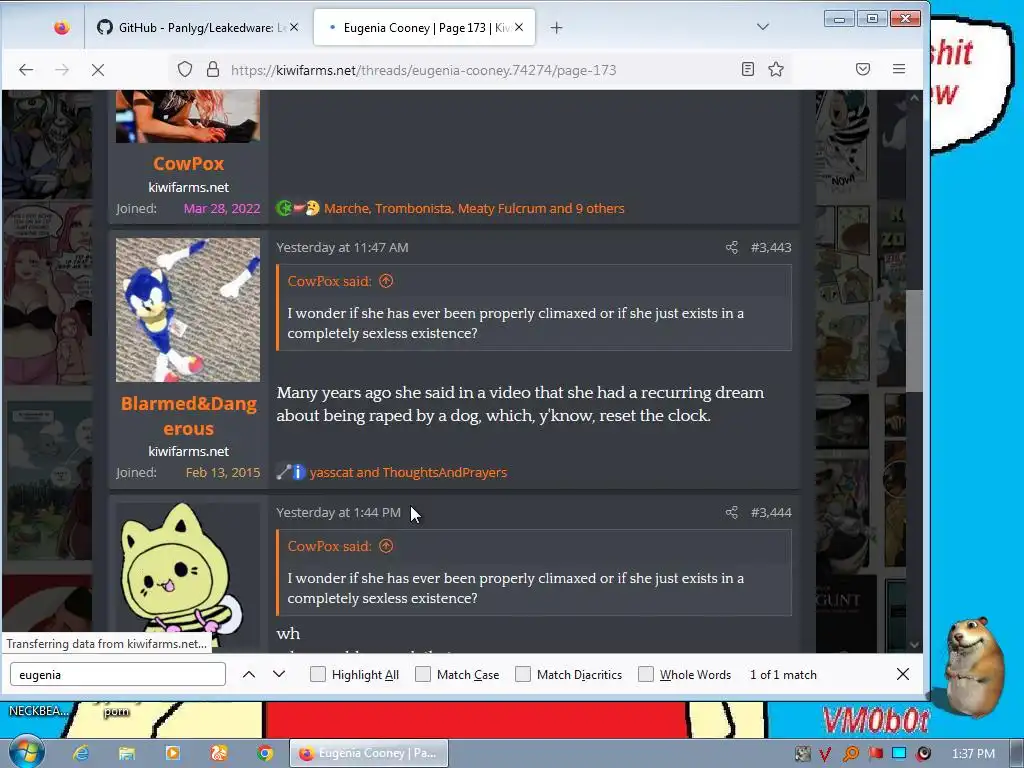
Task: Click the magnifier tray icon
Action: coord(851,754)
